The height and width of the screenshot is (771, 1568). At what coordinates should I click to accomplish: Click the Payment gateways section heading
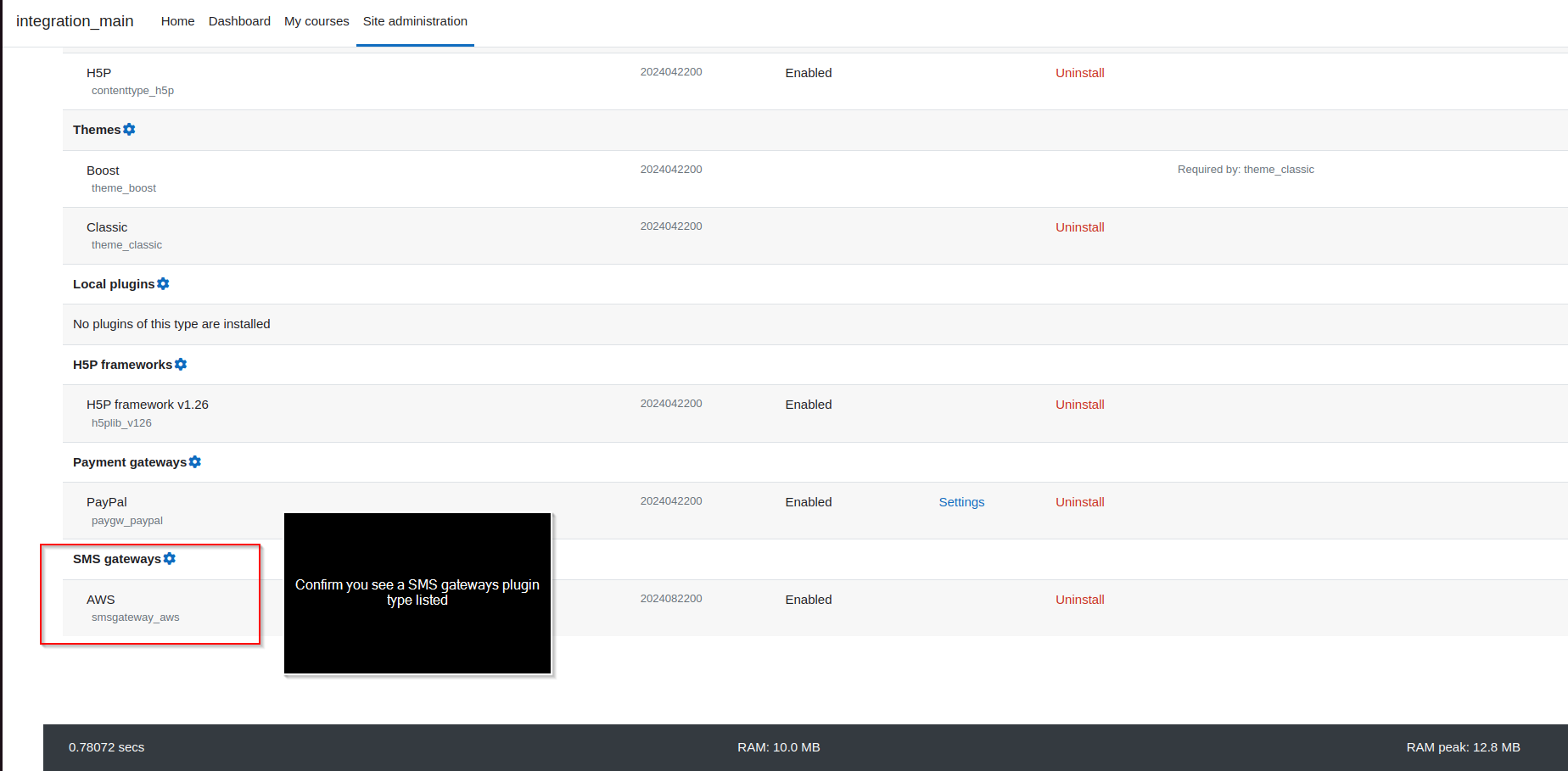tap(130, 462)
